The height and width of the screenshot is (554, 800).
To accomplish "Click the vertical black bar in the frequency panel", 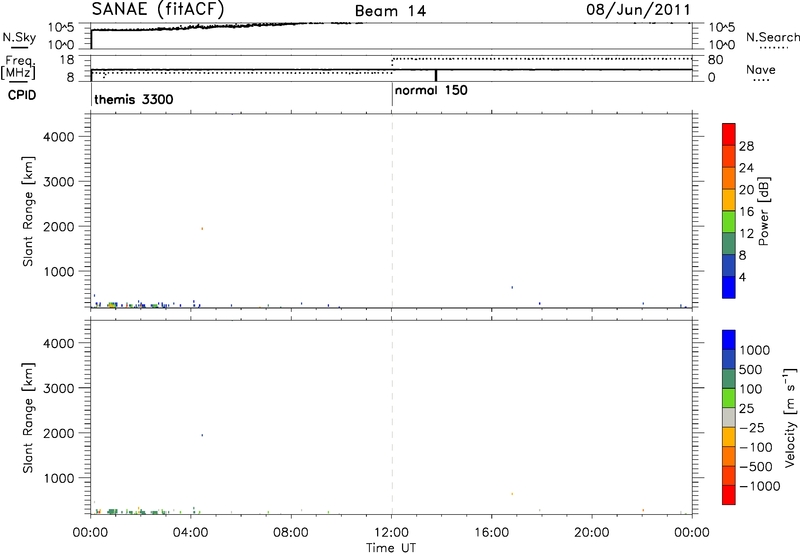I will click(436, 75).
